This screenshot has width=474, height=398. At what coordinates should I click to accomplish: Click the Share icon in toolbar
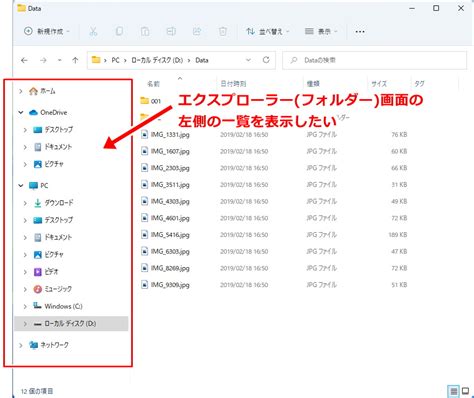tap(197, 32)
